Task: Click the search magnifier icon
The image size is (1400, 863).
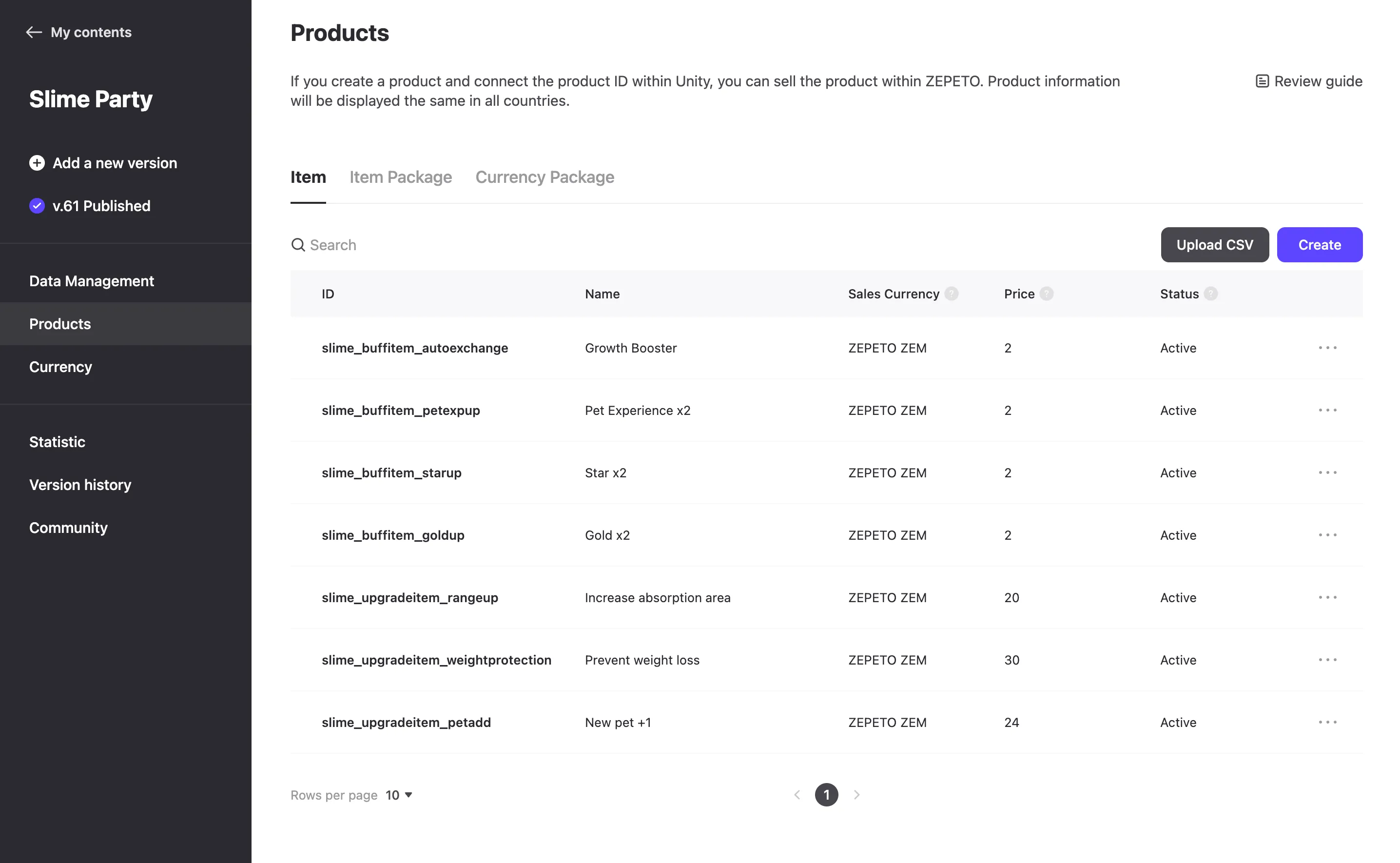Action: click(x=298, y=245)
